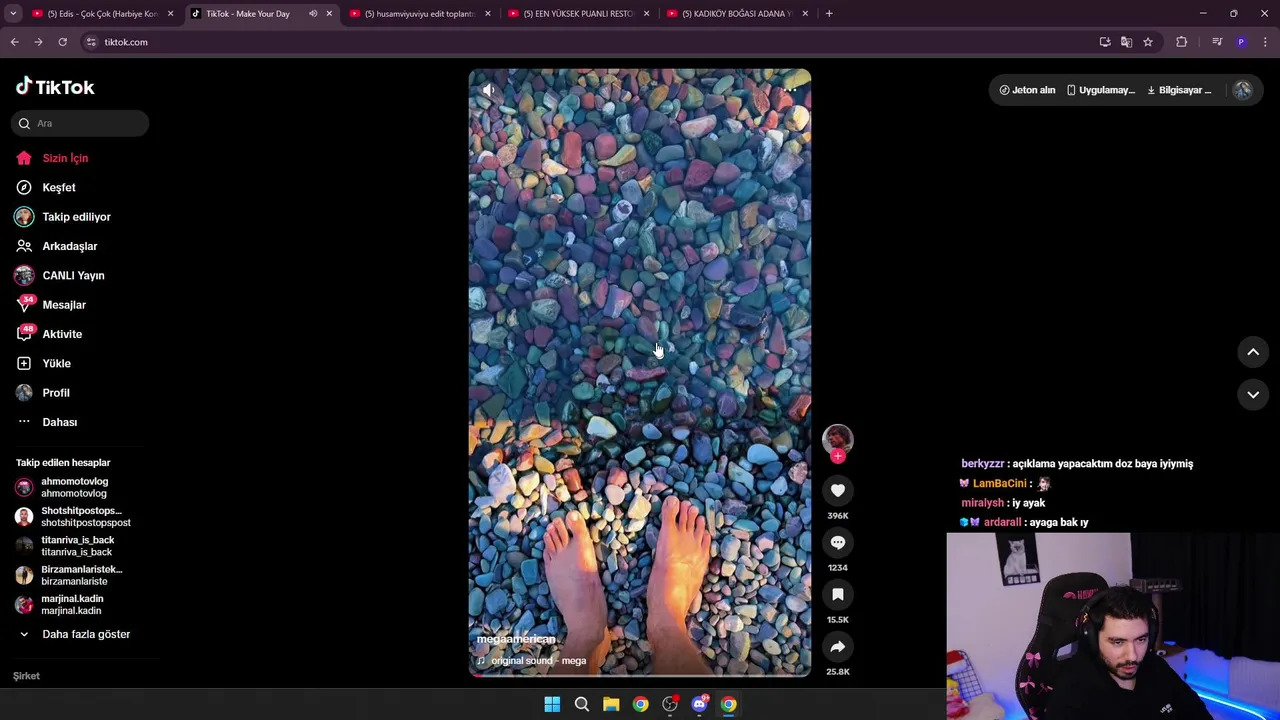Screen dimensions: 1280x720
Task: Open ahmomotovlog followed account
Action: 75,487
